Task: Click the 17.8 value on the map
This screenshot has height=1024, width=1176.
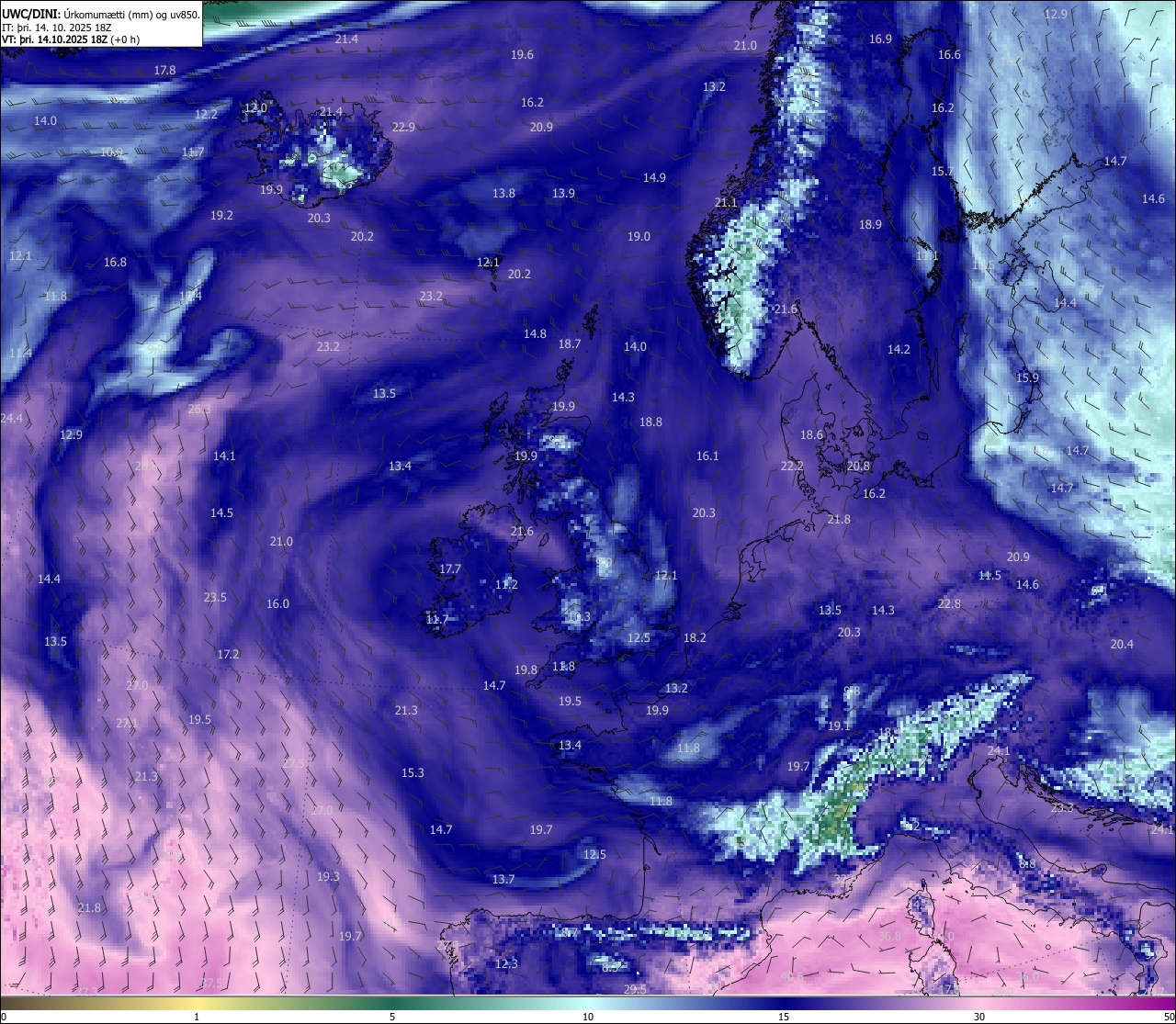Action: coord(165,71)
